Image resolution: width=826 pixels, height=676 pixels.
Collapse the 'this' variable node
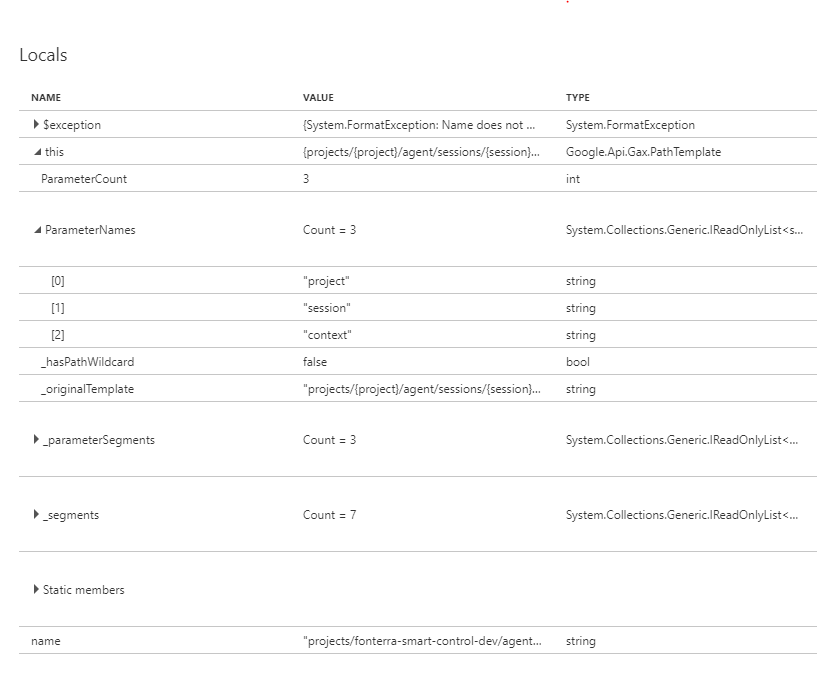coord(37,152)
